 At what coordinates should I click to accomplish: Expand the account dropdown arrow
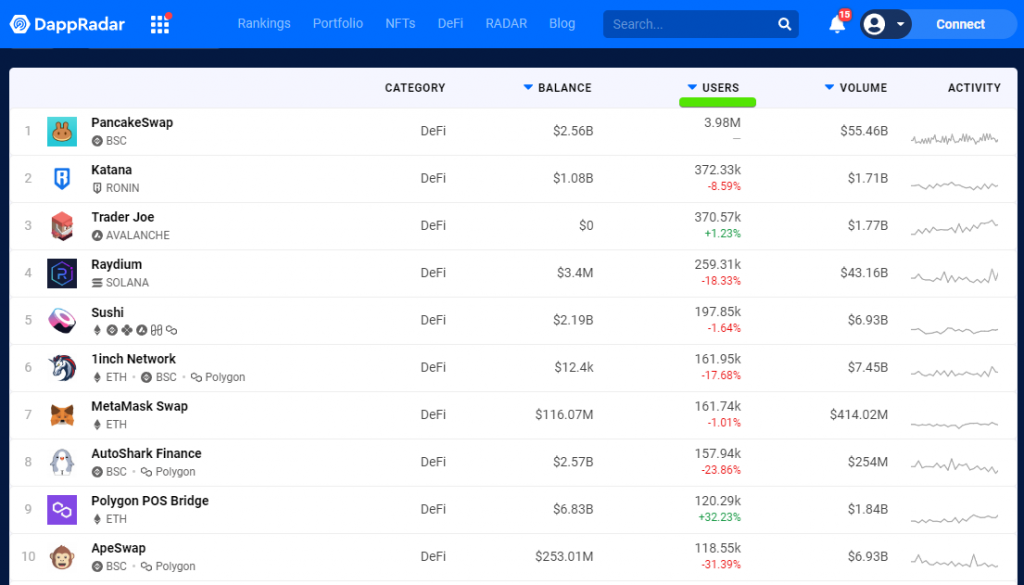(x=900, y=25)
